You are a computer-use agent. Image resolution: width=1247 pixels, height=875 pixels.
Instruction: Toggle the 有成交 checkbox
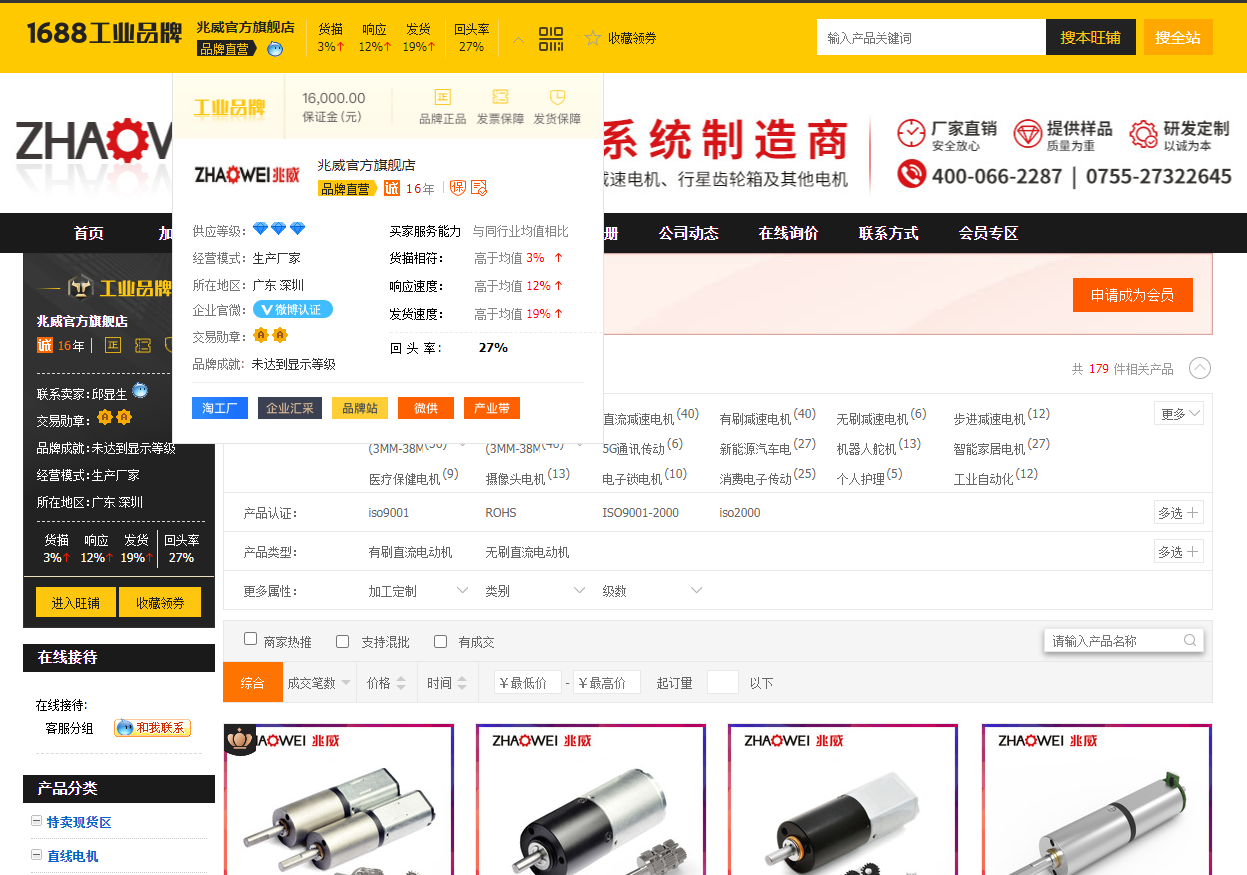point(440,641)
